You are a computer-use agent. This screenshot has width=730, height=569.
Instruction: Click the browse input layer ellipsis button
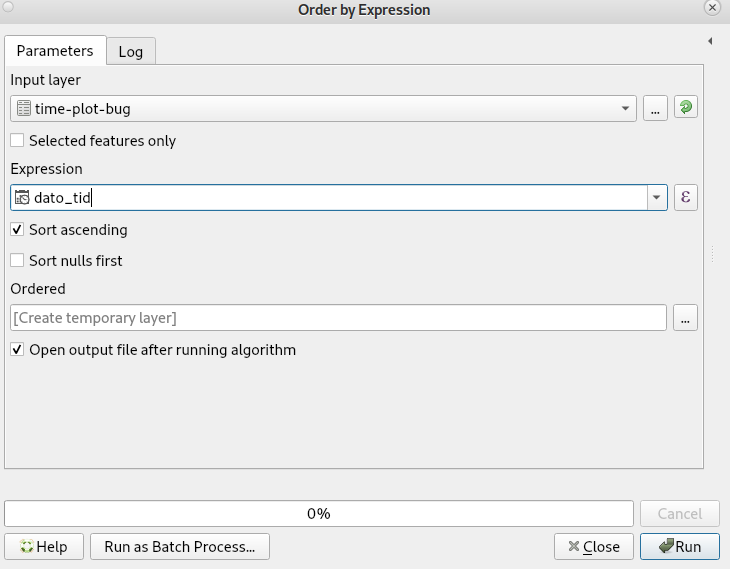coord(655,108)
